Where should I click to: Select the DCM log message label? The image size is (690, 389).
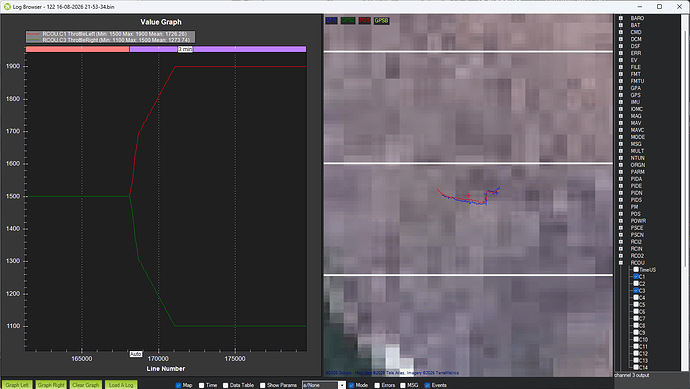tap(636, 39)
